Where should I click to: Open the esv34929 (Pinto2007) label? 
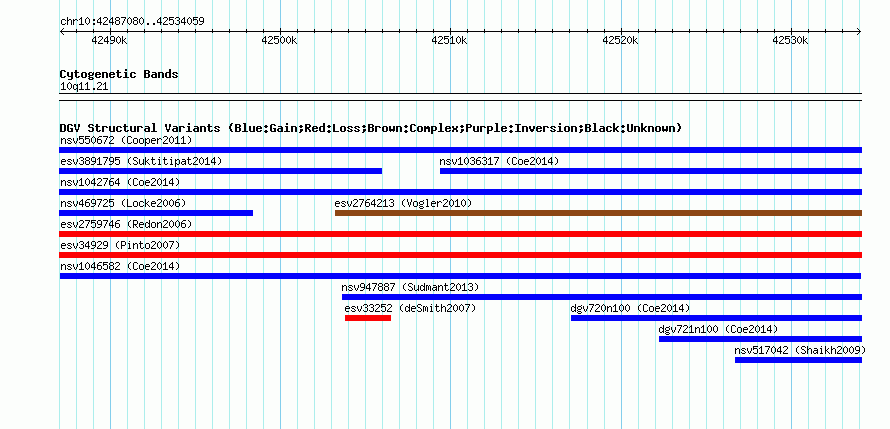[x=120, y=245]
